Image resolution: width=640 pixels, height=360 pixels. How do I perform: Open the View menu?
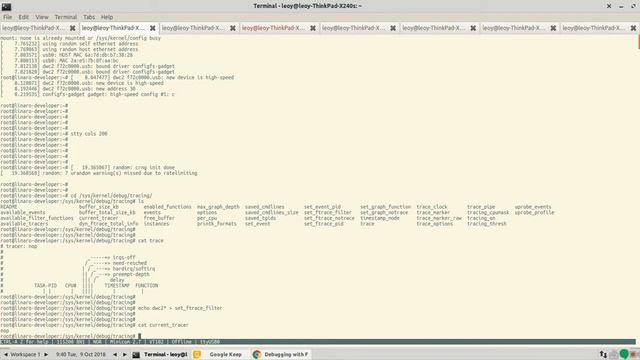(42, 17)
